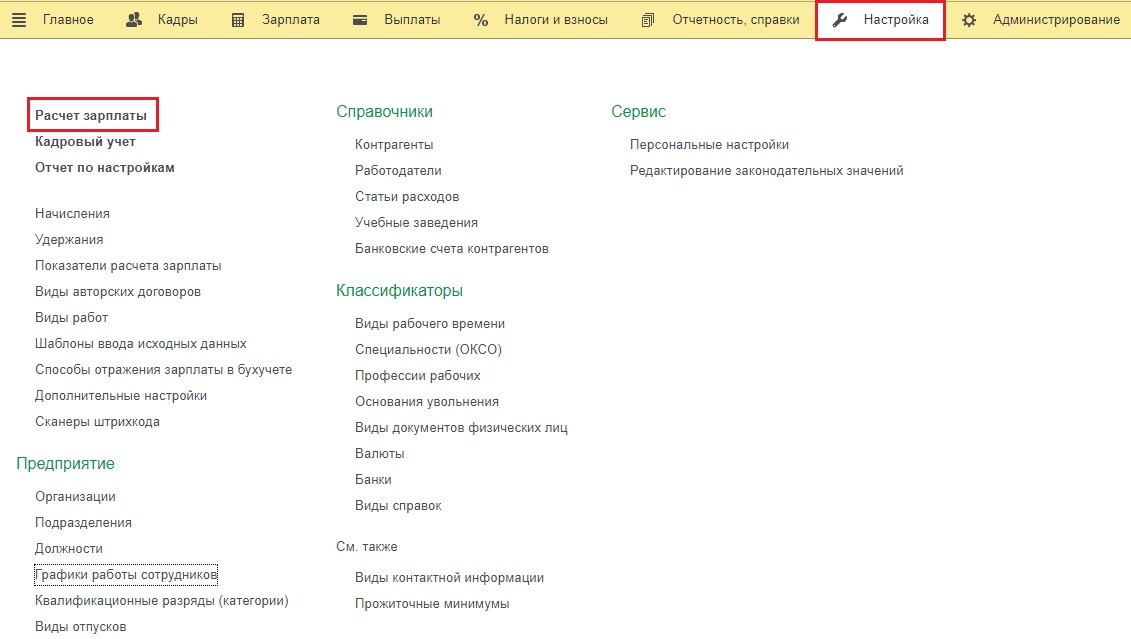Open the Кадры section
The width and height of the screenshot is (1131, 639).
tap(178, 19)
